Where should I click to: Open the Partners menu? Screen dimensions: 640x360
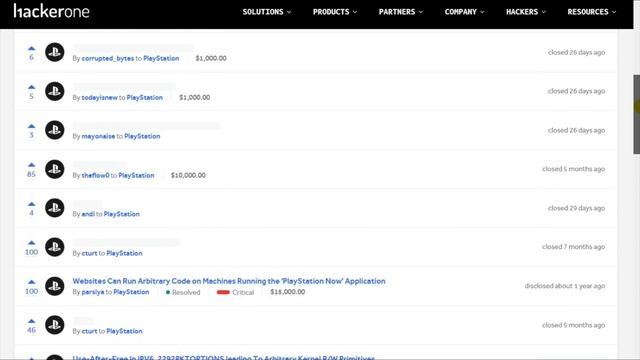point(401,12)
